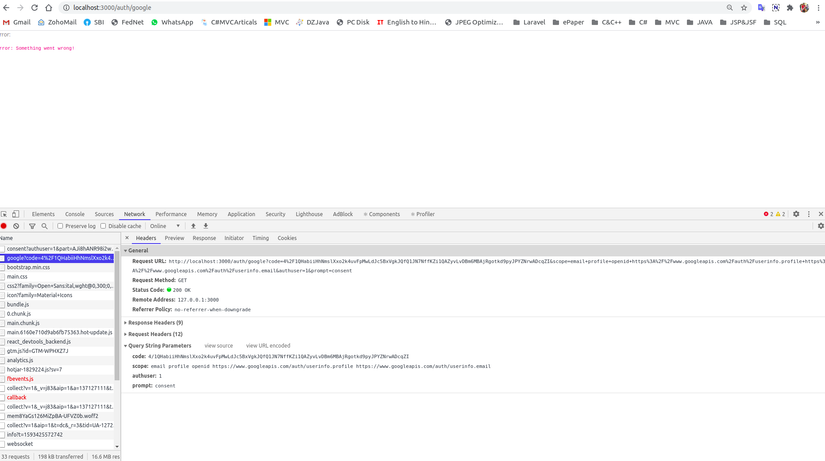Show more bookmarks overflow chevron
The image size is (825, 461).
click(818, 22)
